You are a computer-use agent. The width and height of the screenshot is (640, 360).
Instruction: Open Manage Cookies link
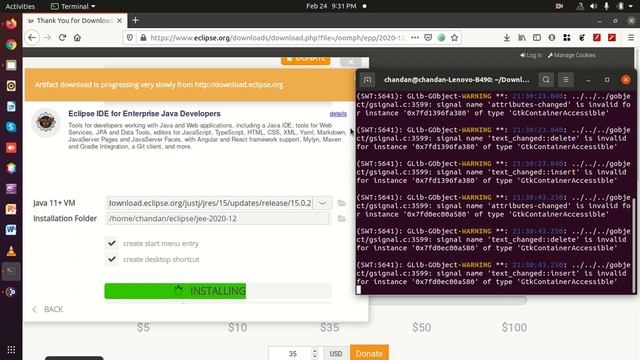571,55
